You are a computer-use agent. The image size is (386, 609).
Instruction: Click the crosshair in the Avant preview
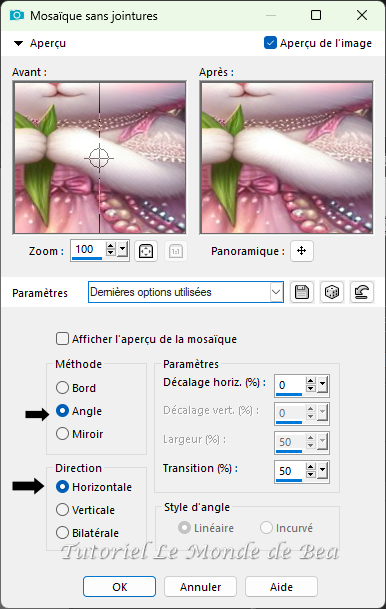[99, 158]
